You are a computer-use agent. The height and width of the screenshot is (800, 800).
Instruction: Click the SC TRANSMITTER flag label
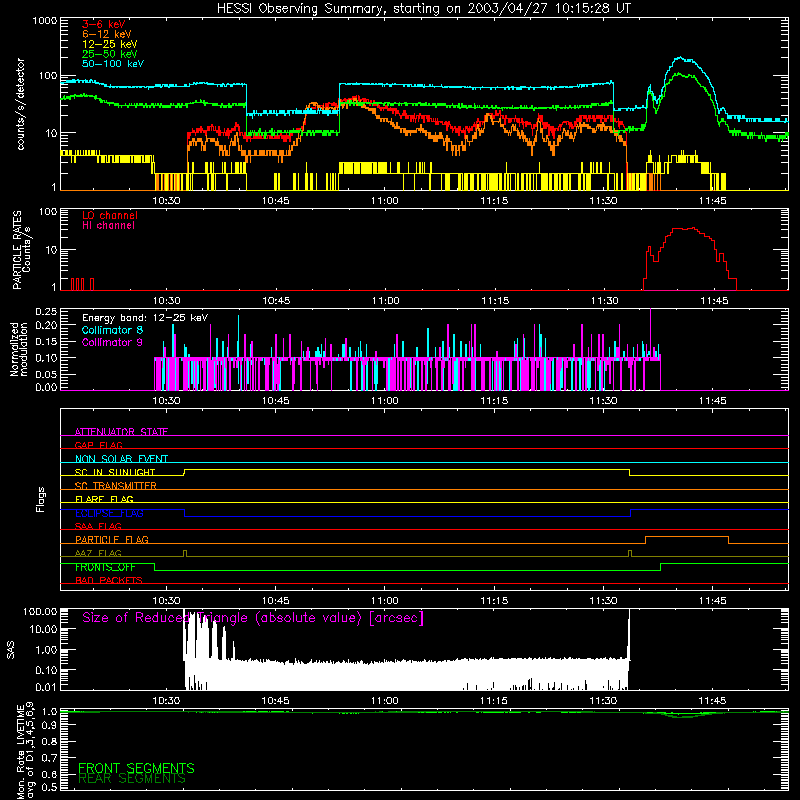[116, 485]
